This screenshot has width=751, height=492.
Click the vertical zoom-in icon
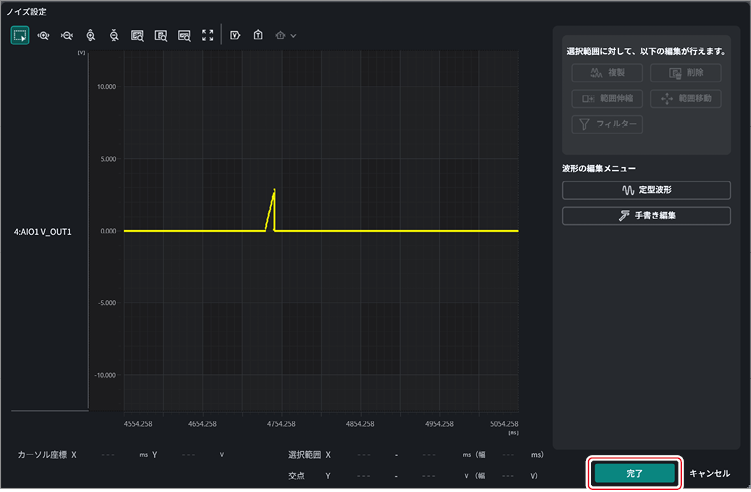(x=91, y=35)
